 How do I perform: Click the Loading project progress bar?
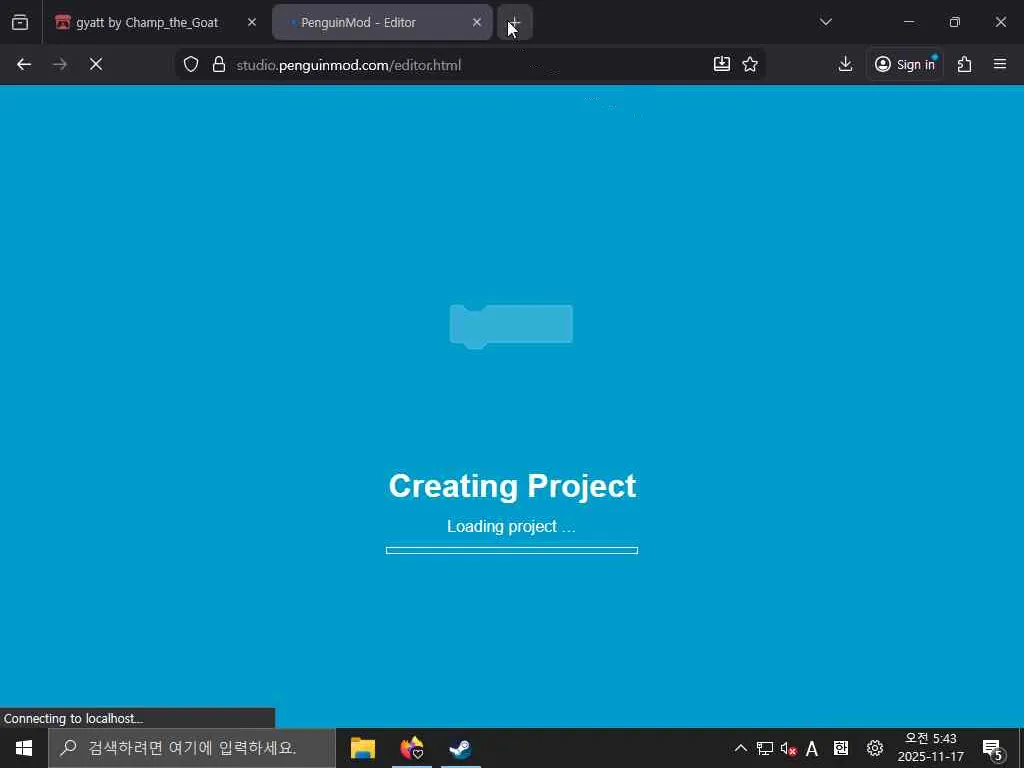click(512, 551)
